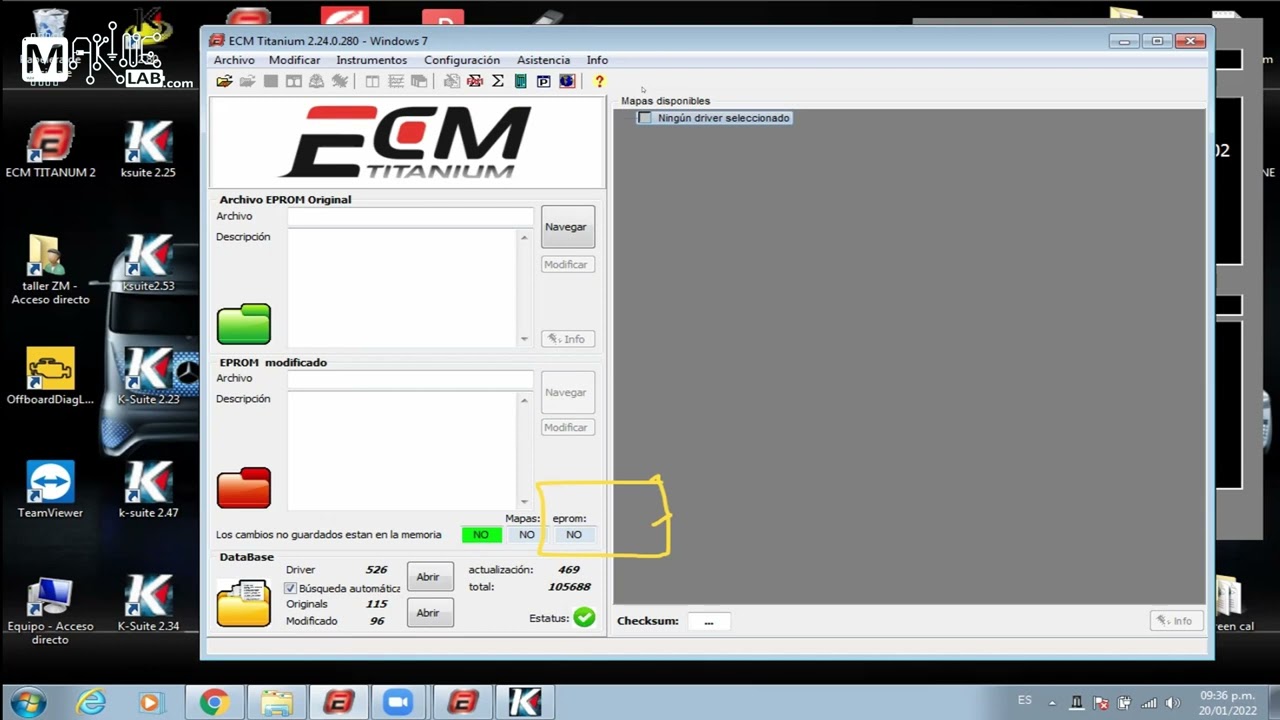The height and width of the screenshot is (720, 1280).
Task: Click scroll-up arrow of original Descripción box
Action: coord(524,238)
